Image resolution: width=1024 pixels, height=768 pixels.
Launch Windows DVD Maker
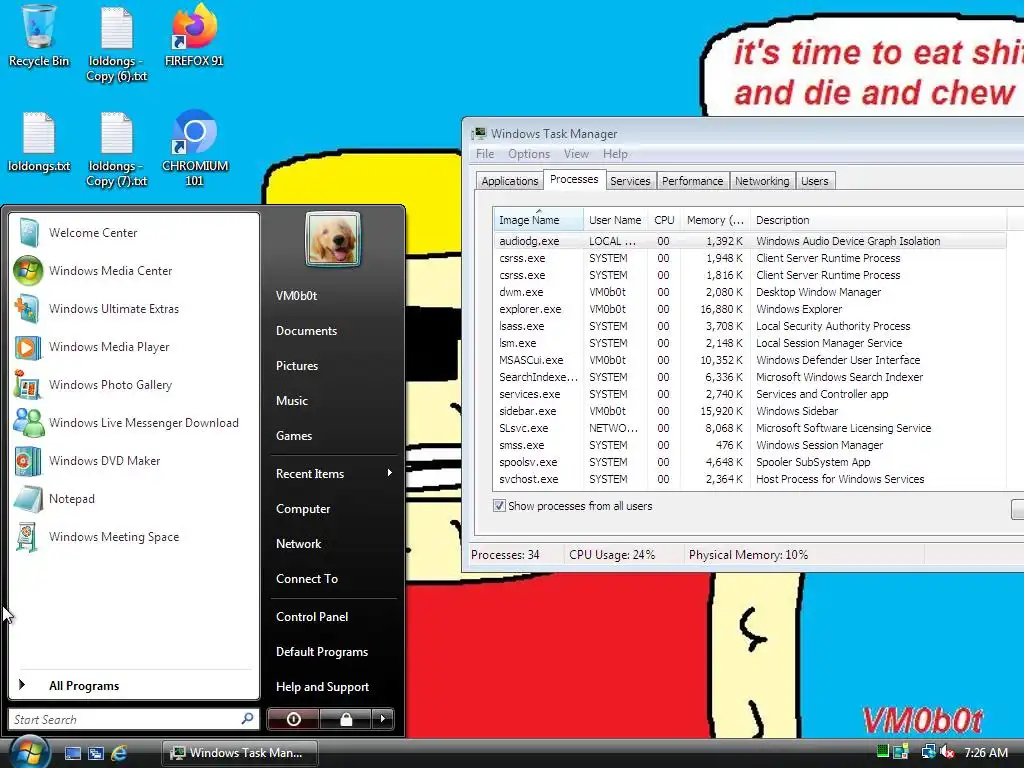pos(135,460)
